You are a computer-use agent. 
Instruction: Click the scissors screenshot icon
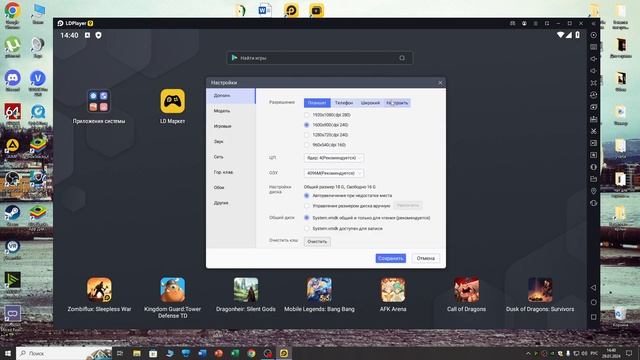[594, 131]
